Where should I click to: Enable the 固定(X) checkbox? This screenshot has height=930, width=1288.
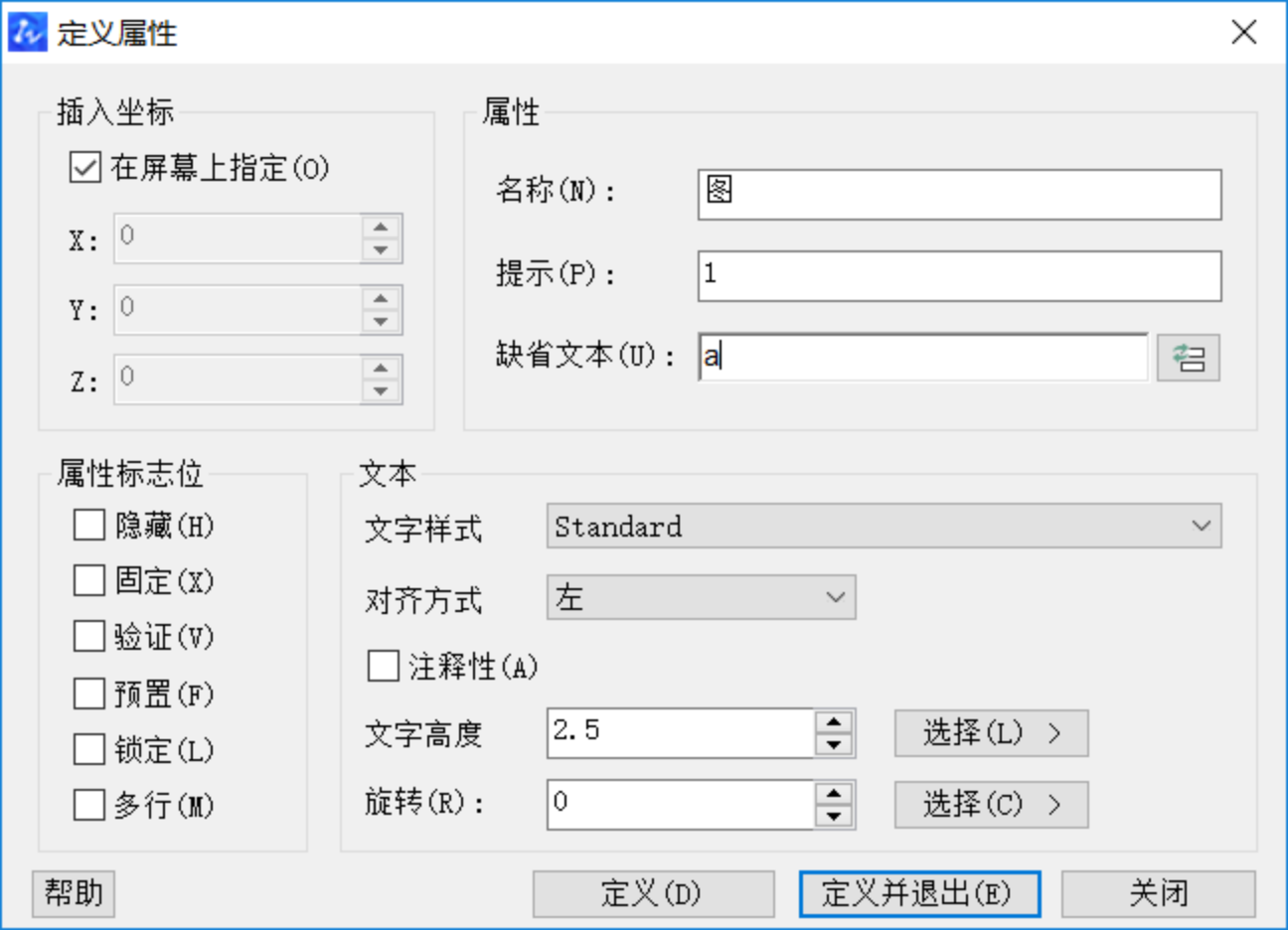(x=88, y=580)
